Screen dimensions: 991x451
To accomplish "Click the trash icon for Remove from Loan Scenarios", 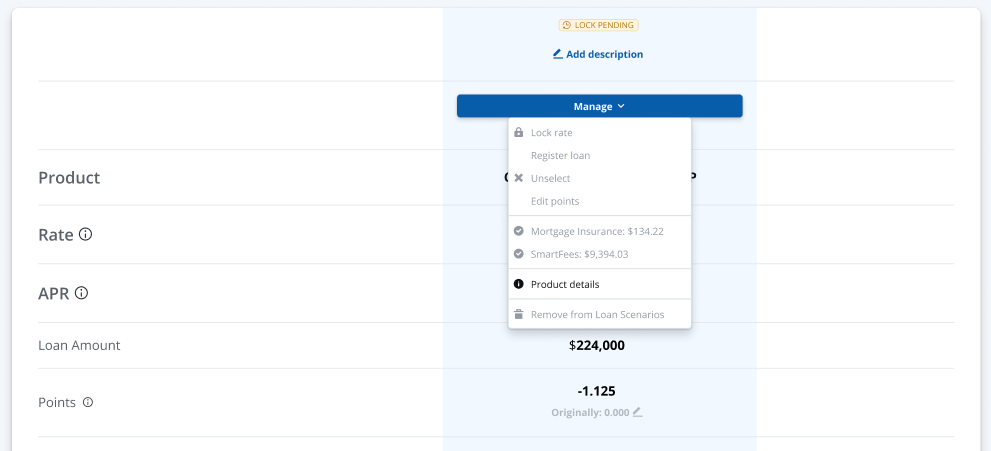I will (x=518, y=314).
